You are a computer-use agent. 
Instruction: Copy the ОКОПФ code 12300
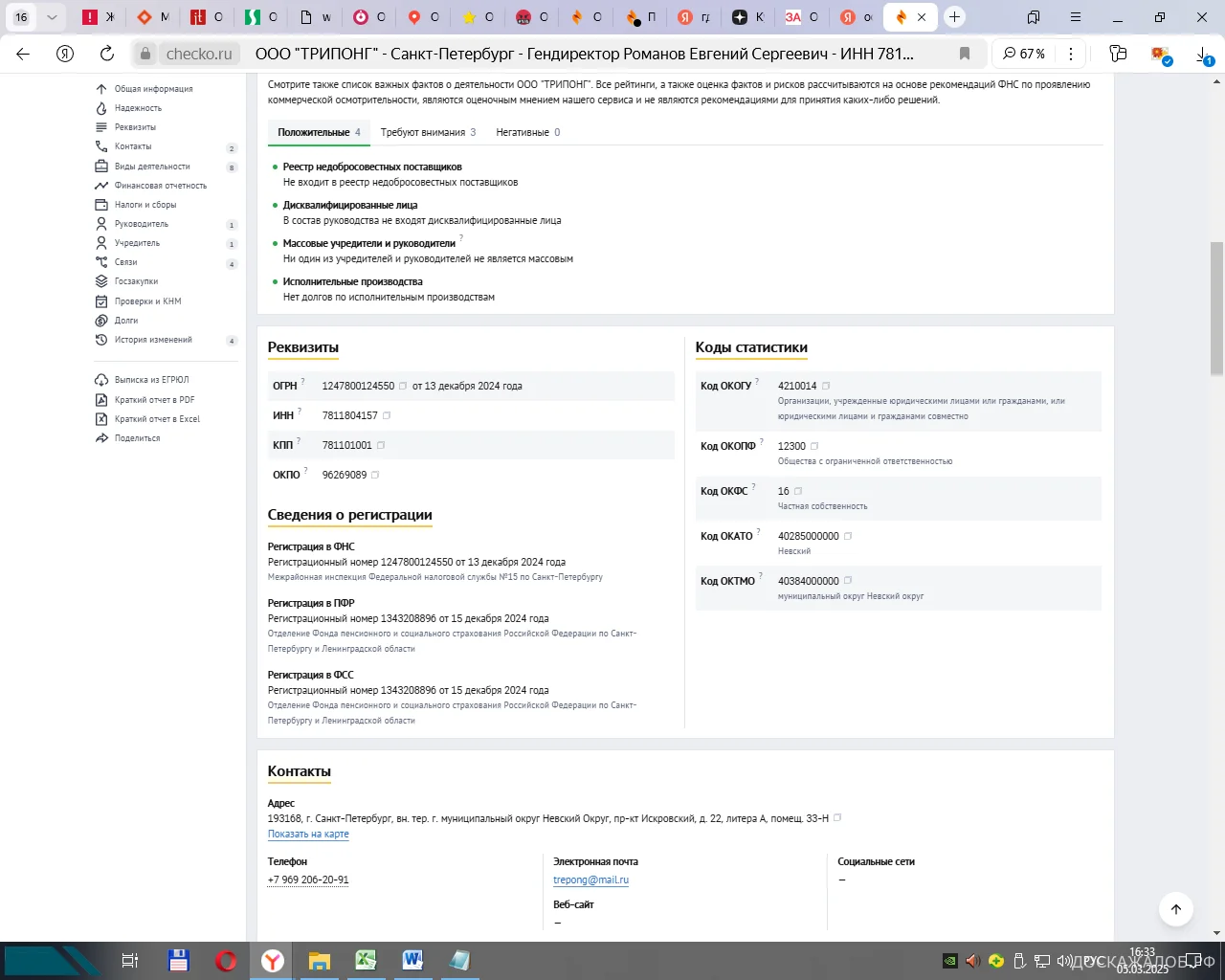(x=814, y=446)
